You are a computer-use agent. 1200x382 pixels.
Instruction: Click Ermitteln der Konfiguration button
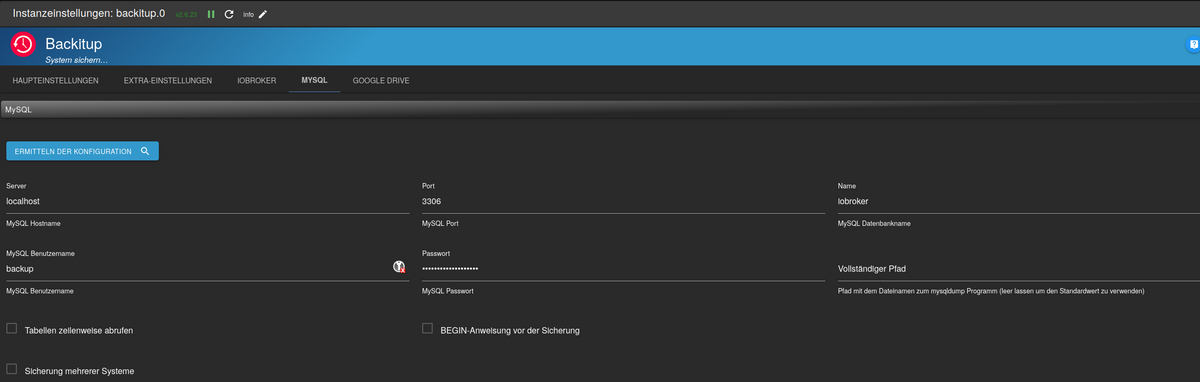(82, 151)
